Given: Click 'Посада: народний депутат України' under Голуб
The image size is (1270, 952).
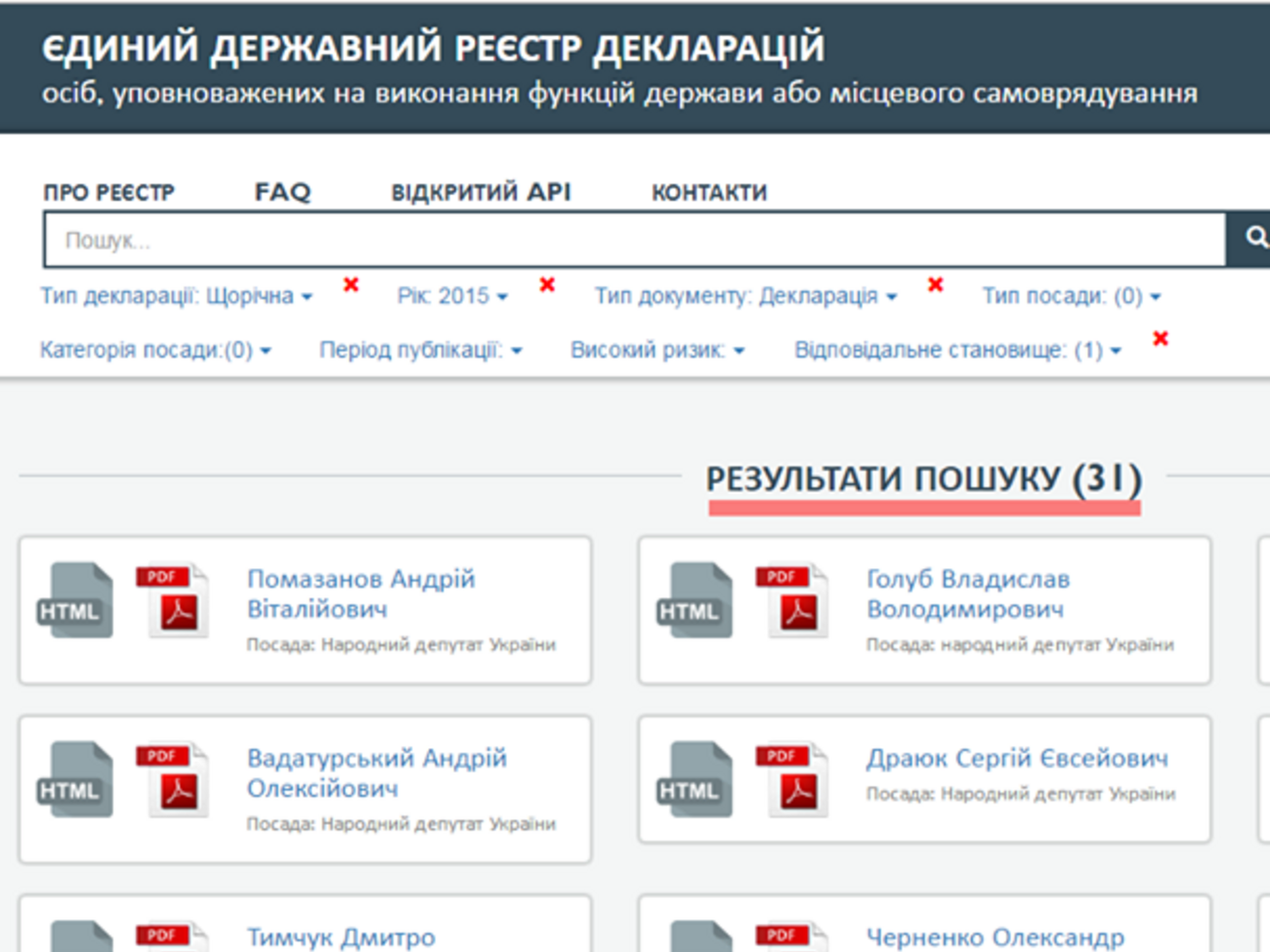Looking at the screenshot, I should (x=1020, y=644).
